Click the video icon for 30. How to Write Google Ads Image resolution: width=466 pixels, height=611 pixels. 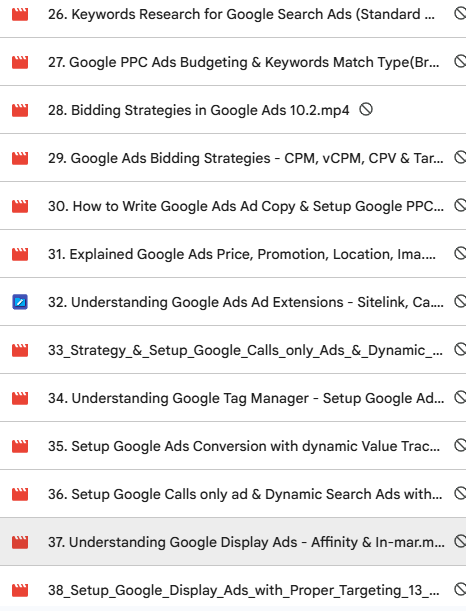click(x=20, y=206)
